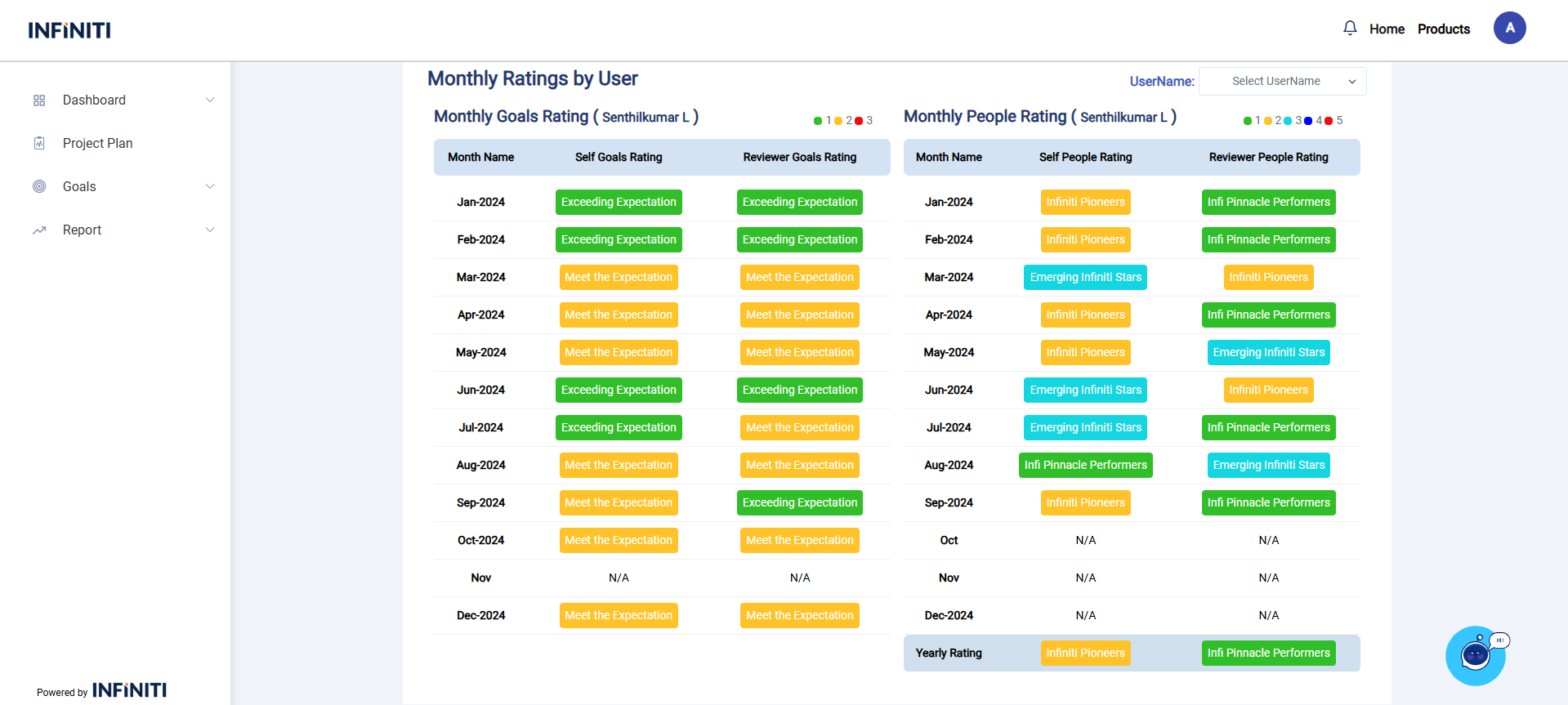
Task: Expand the Goals sidebar chevron
Action: [x=210, y=186]
